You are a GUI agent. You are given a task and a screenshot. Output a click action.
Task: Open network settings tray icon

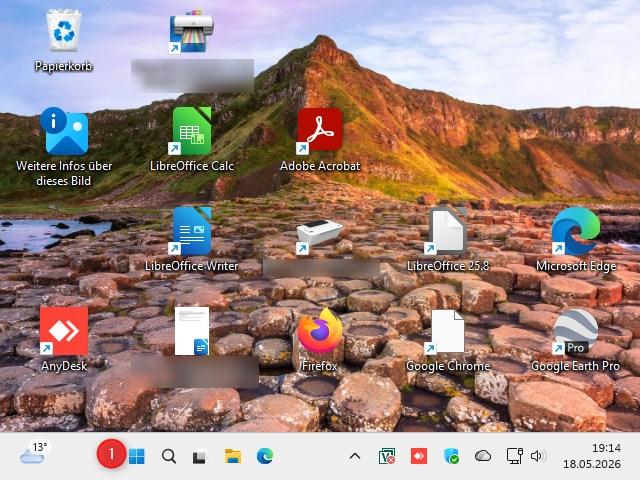[514, 456]
